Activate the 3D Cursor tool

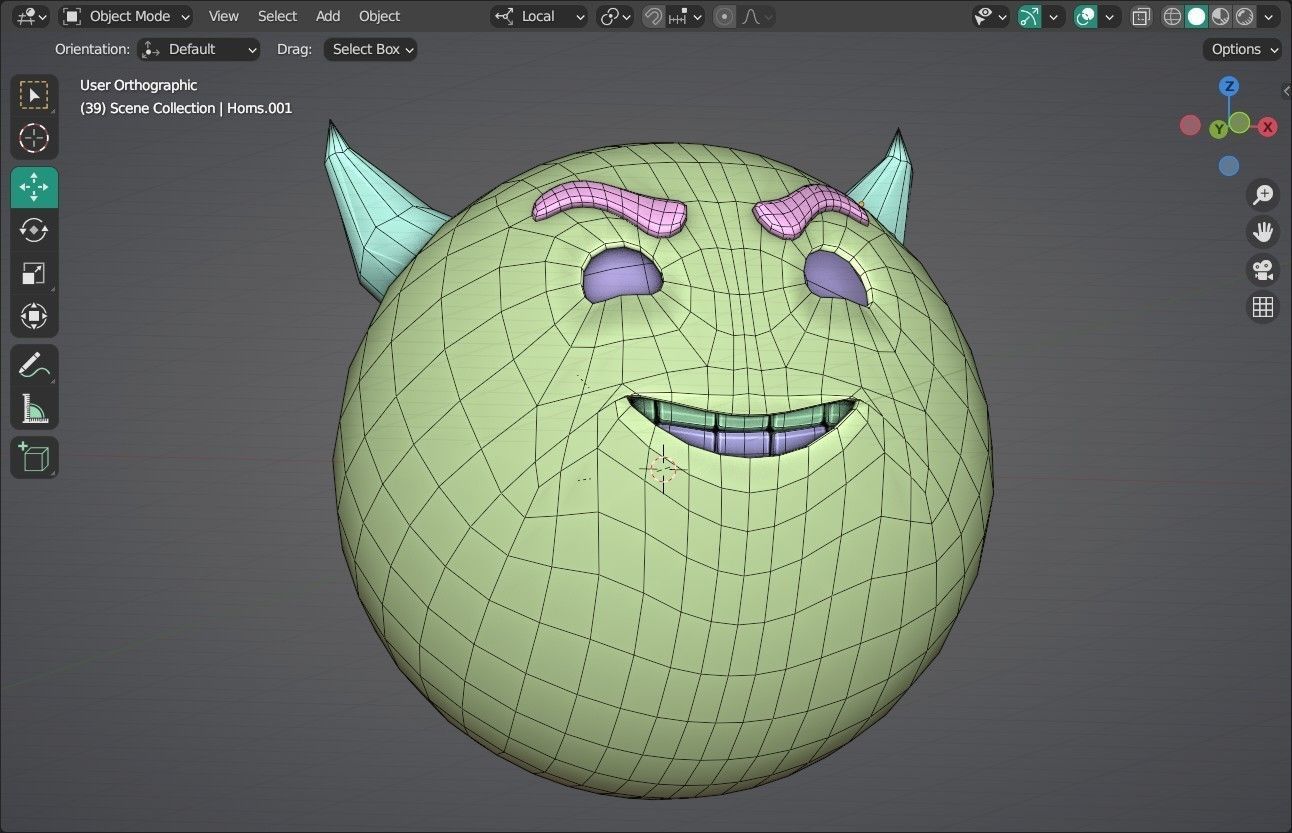(x=34, y=138)
